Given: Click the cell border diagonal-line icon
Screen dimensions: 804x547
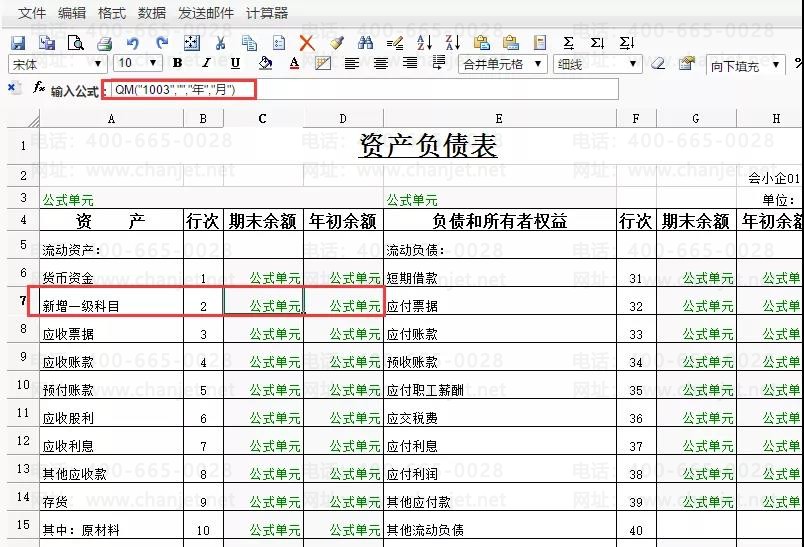Looking at the screenshot, I should coord(323,63).
